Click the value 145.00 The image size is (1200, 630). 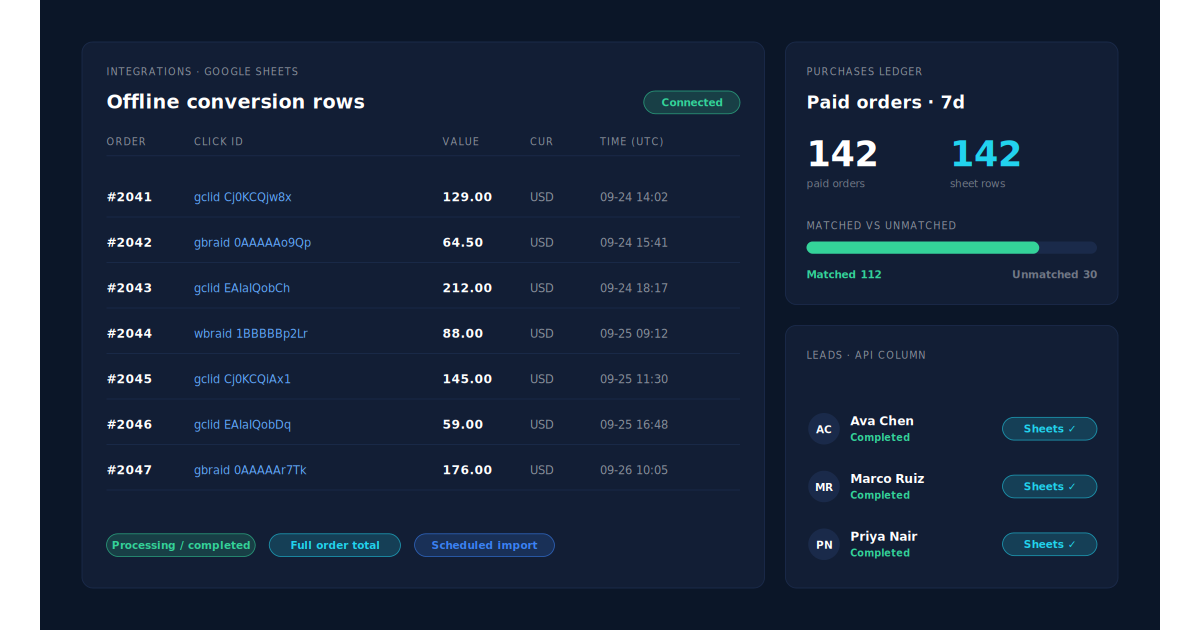point(467,379)
